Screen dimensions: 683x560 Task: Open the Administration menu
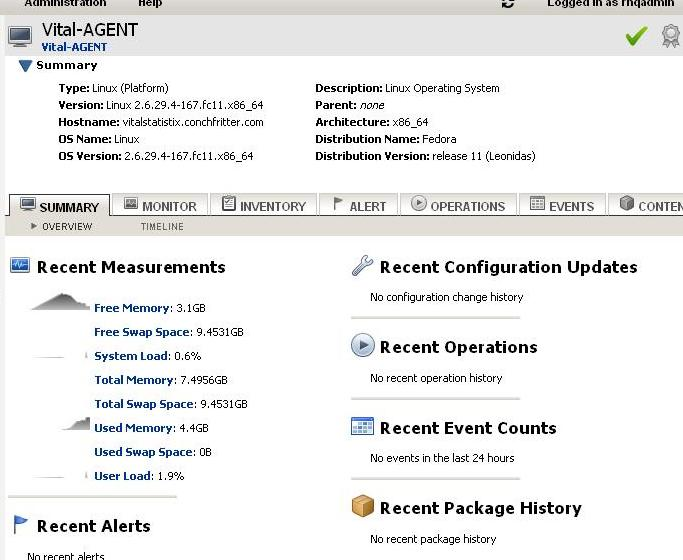click(65, 3)
